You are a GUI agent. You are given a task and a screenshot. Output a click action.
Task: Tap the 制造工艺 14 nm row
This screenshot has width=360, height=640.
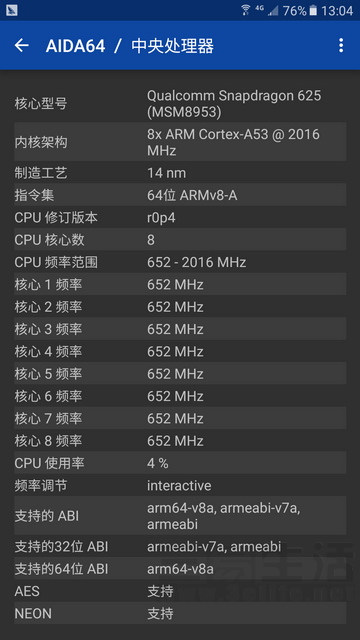180,173
